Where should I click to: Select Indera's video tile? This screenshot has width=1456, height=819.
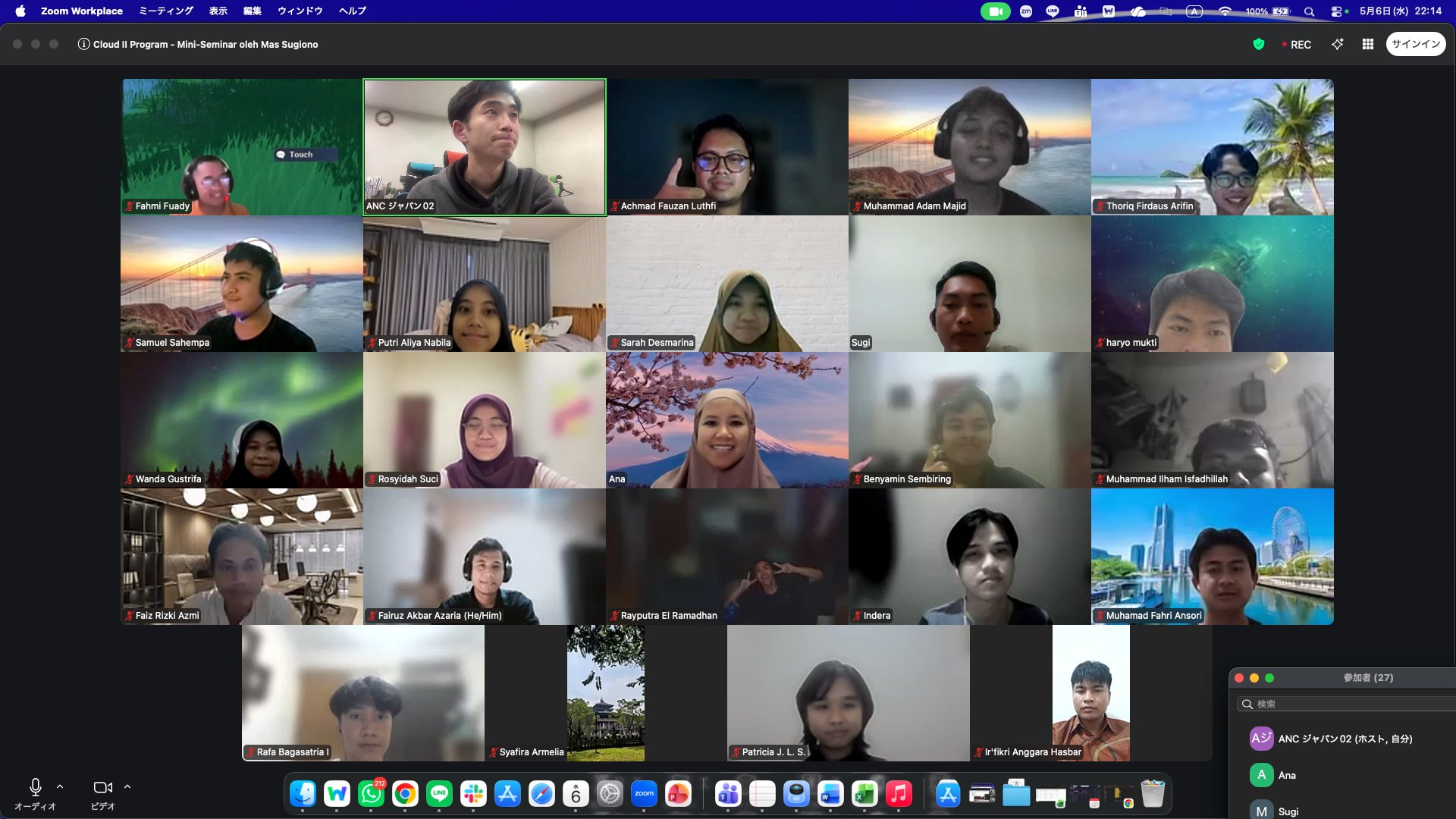tap(970, 557)
